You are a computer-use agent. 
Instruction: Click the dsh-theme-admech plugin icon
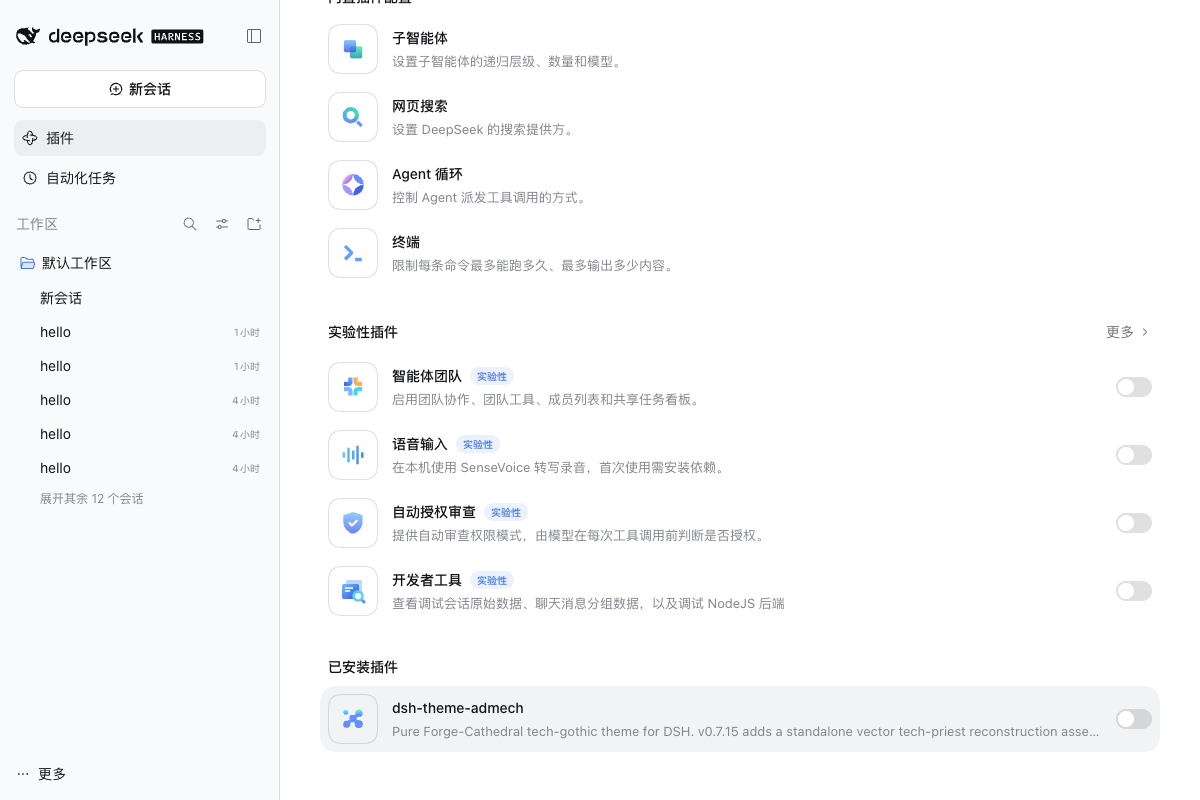(x=353, y=719)
